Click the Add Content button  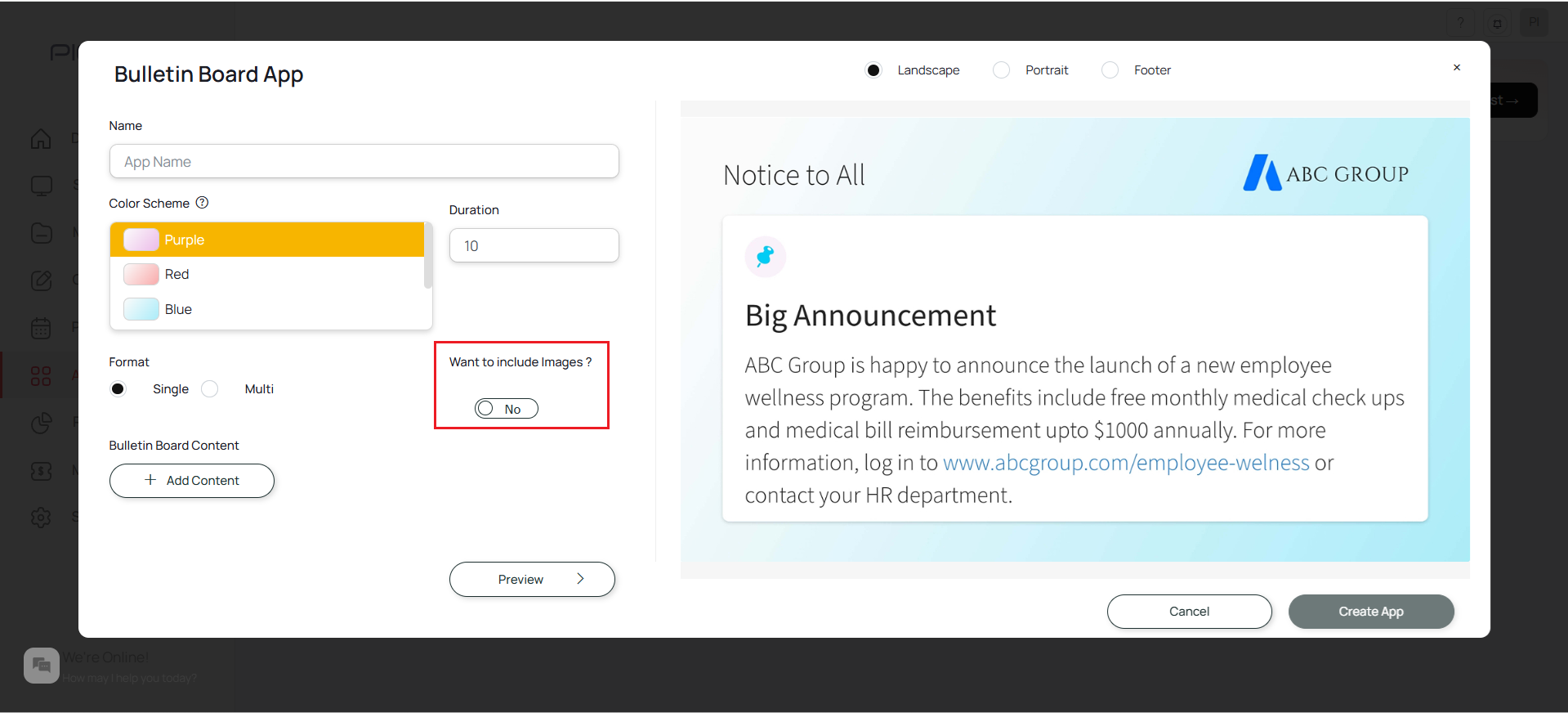coord(192,481)
